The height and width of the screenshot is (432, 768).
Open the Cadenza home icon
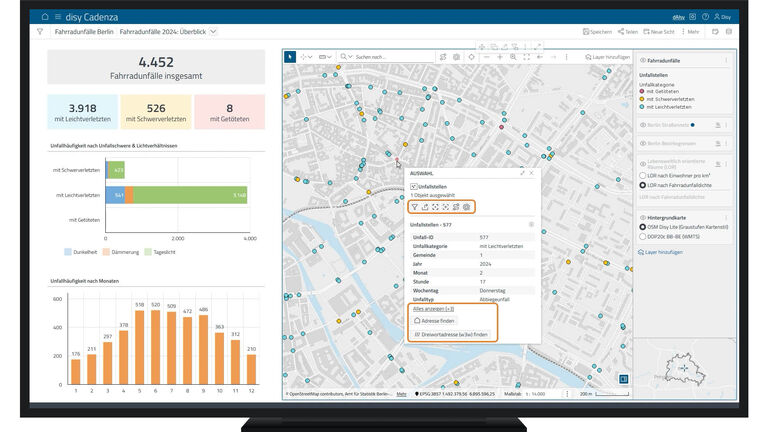45,17
